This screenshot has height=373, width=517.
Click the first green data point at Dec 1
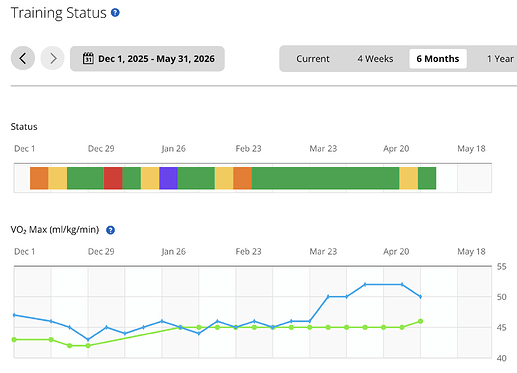click(x=14, y=340)
